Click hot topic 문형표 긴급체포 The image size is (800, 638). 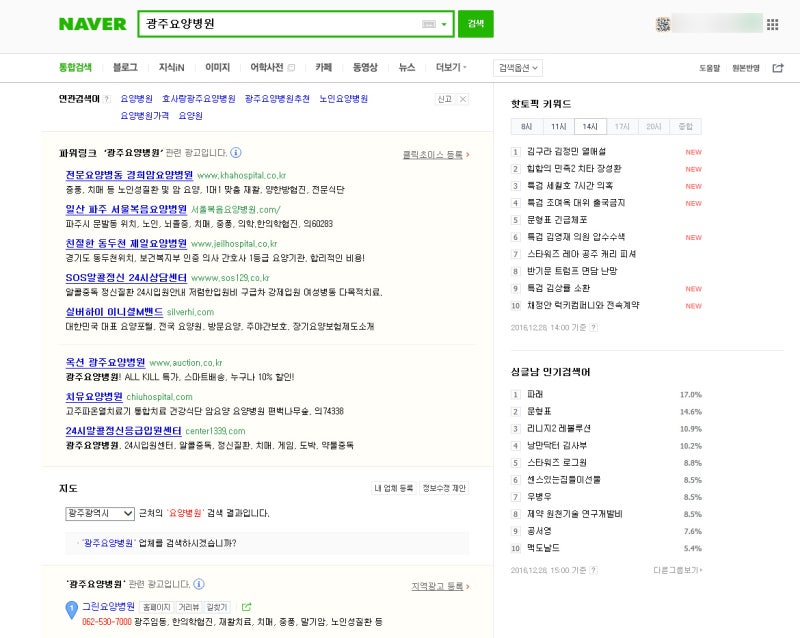click(x=557, y=220)
